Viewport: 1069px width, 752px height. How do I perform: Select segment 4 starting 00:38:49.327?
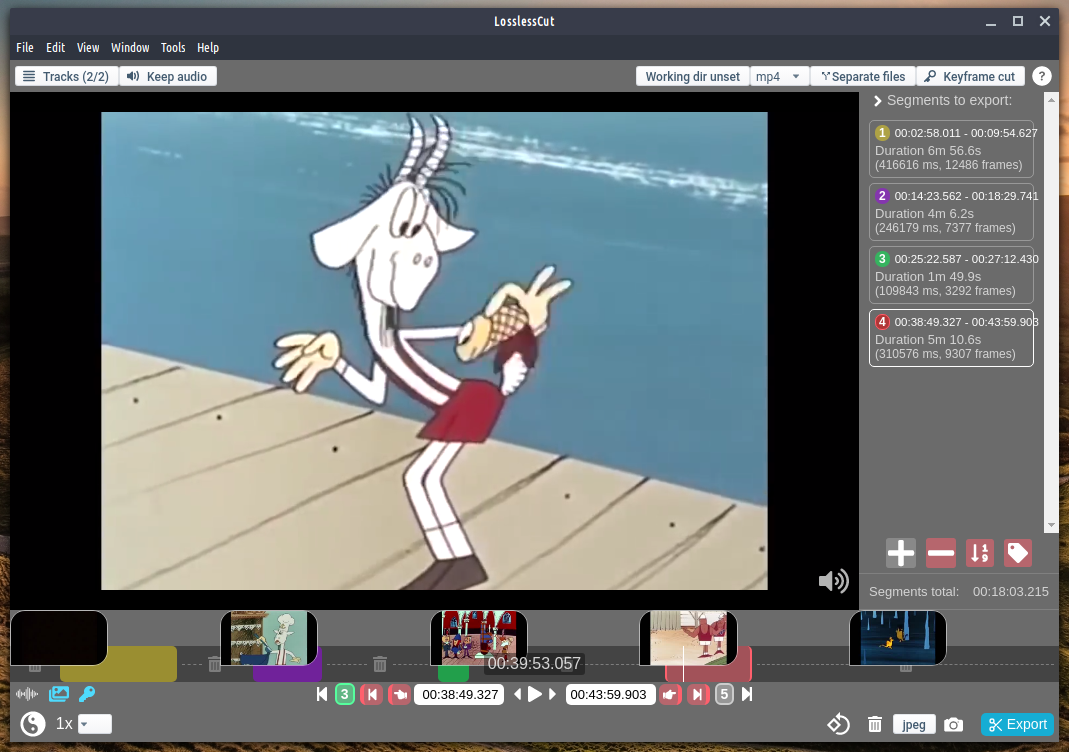(951, 337)
